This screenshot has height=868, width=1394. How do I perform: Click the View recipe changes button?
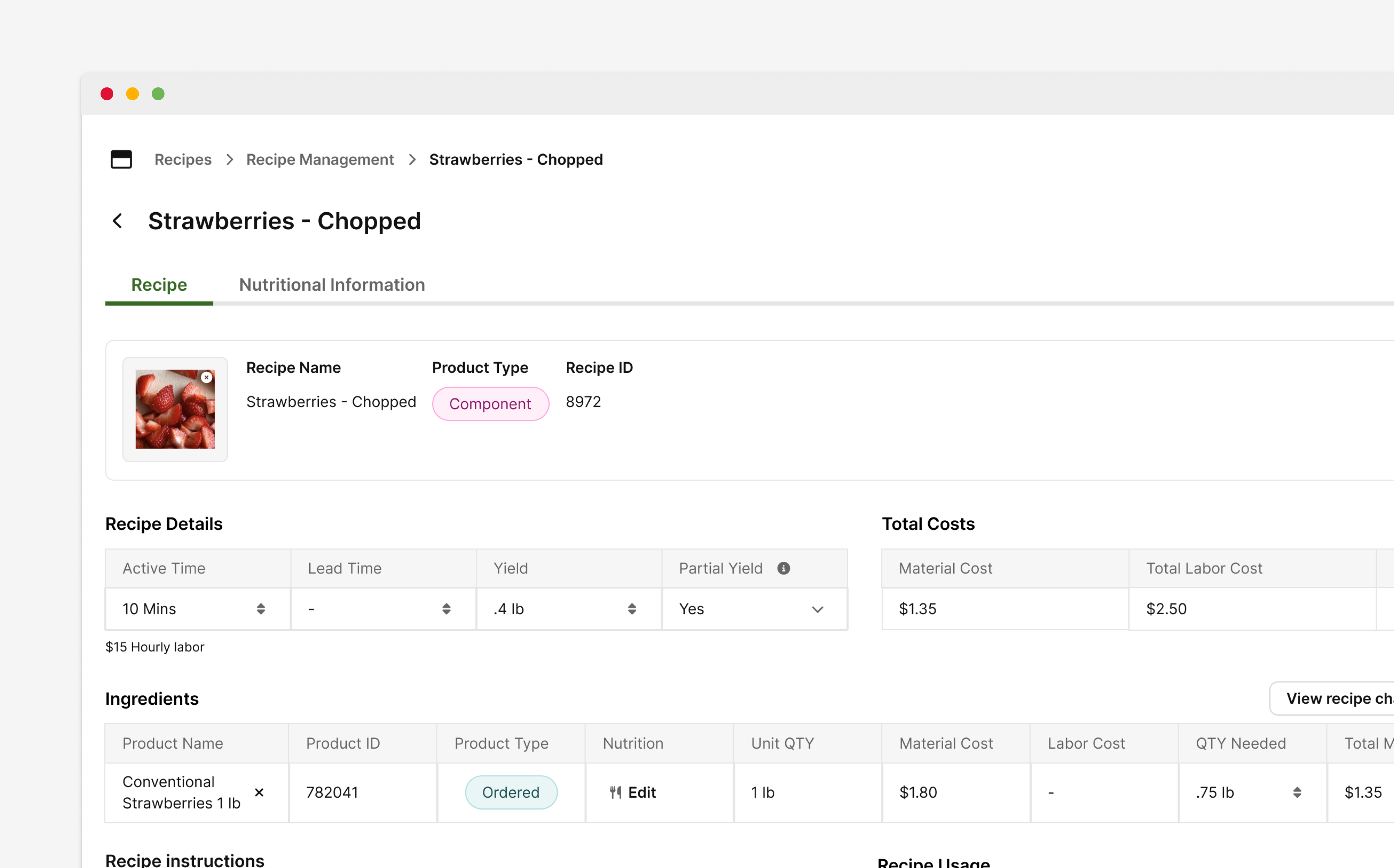point(1332,698)
